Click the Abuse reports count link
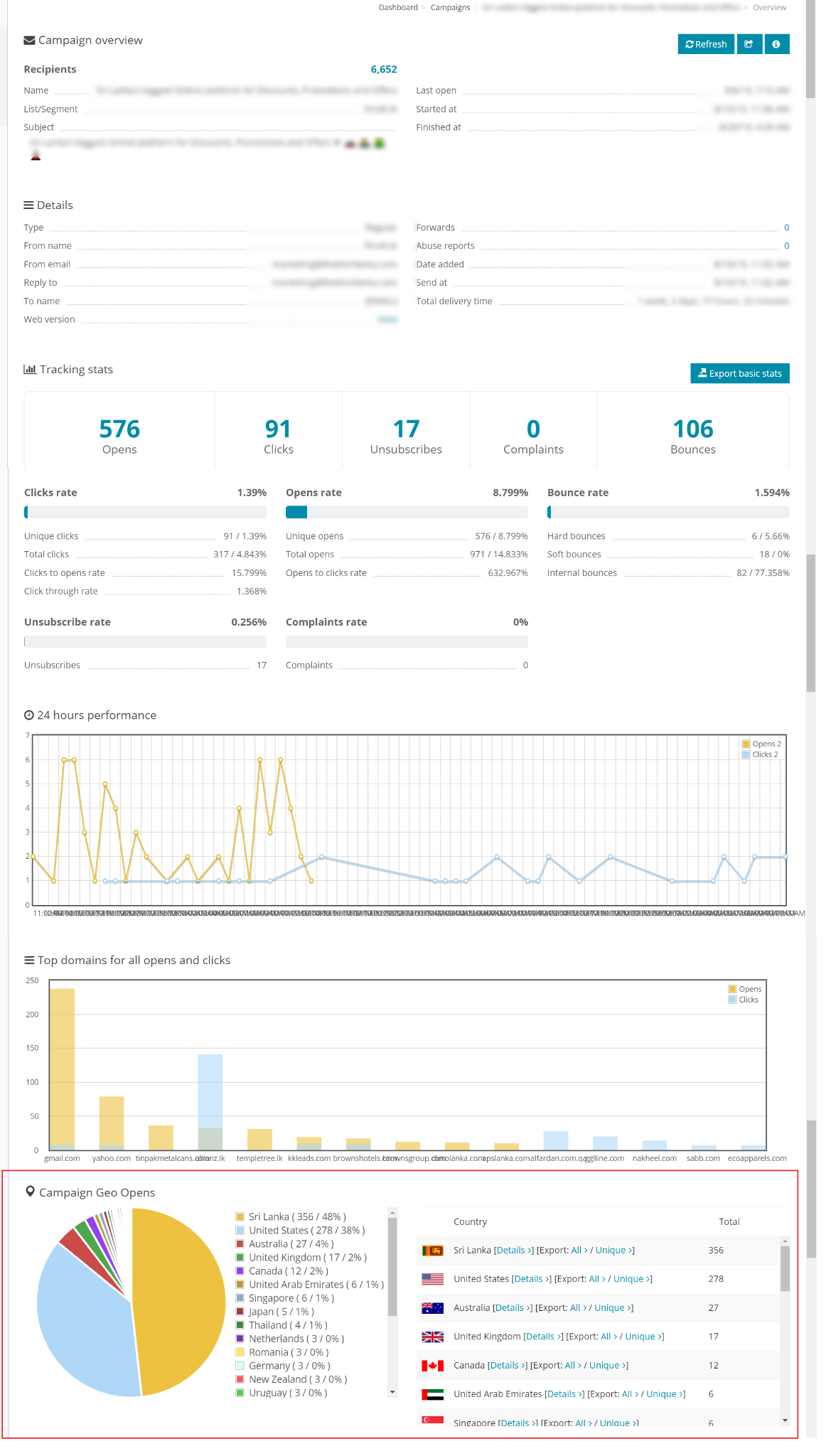The image size is (826, 1456). pos(787,246)
